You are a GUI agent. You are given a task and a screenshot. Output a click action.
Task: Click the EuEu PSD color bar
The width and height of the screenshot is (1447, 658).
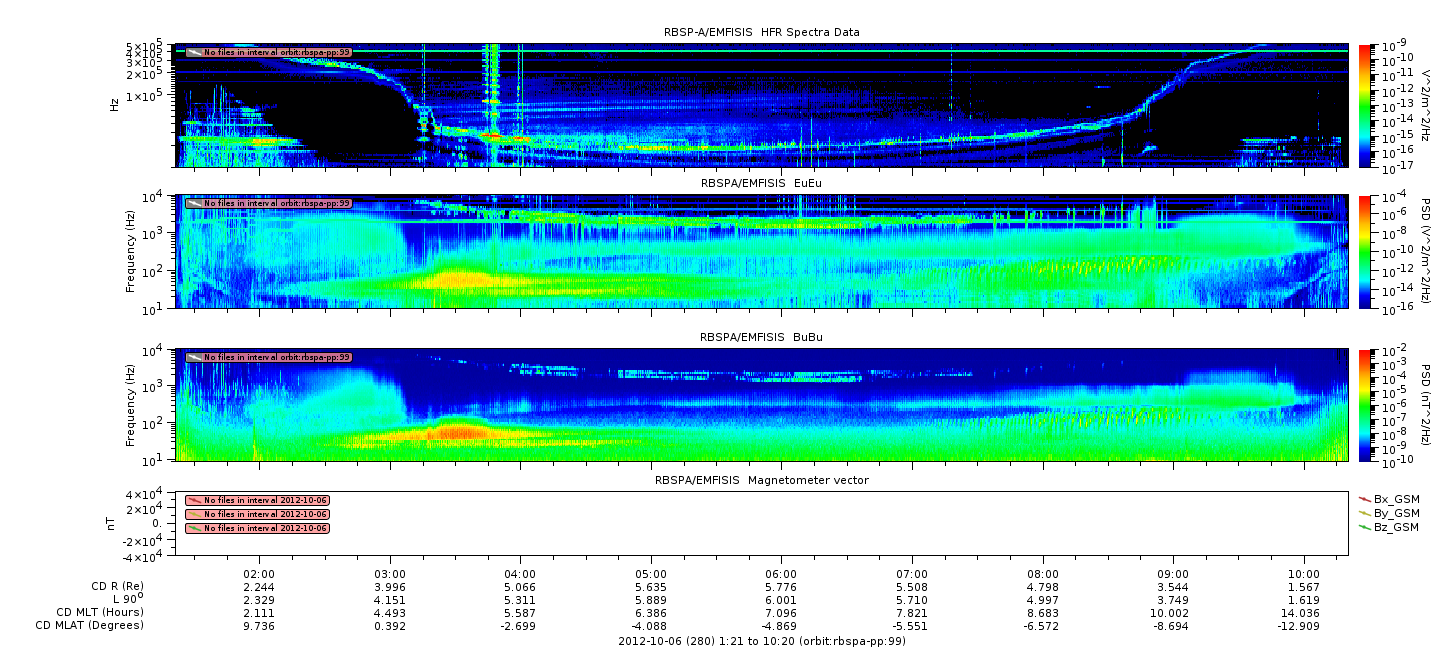(1364, 251)
